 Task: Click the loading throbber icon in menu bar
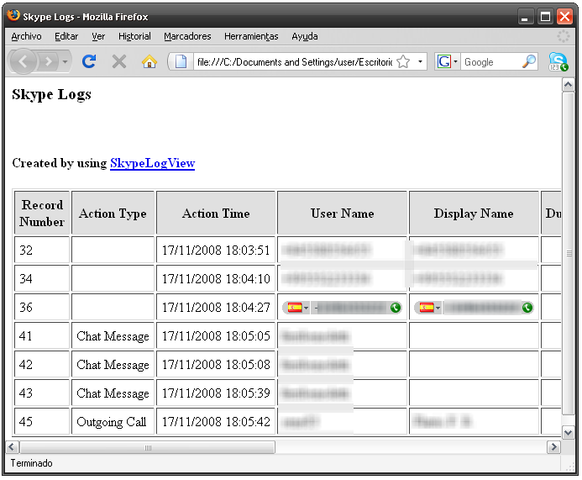563,36
